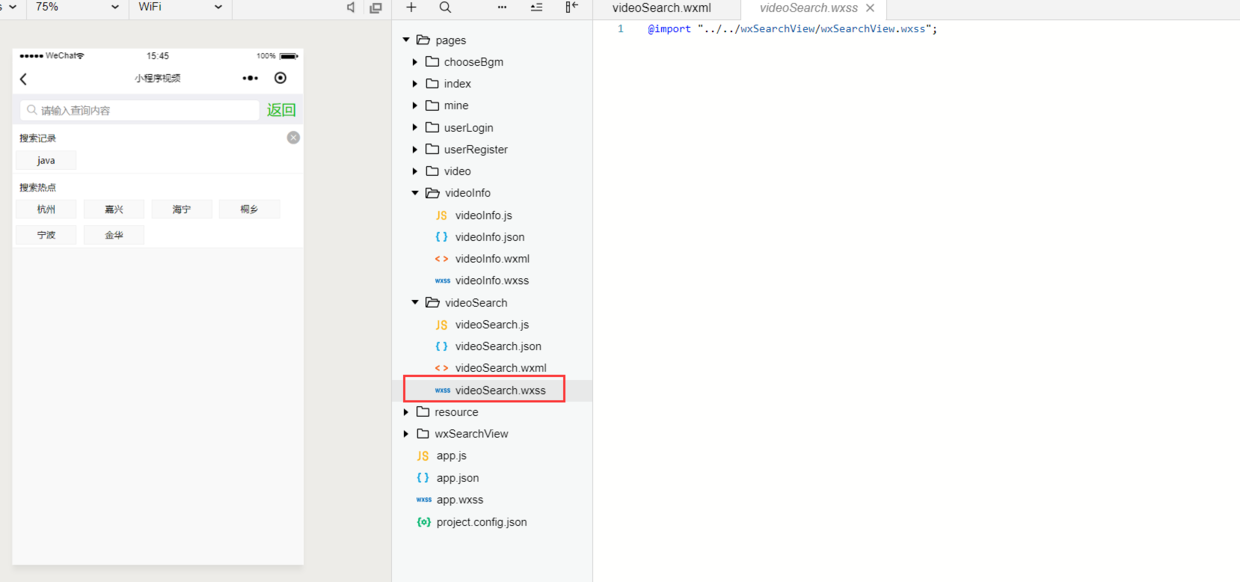Collapse the videoInfo folder

pyautogui.click(x=415, y=193)
